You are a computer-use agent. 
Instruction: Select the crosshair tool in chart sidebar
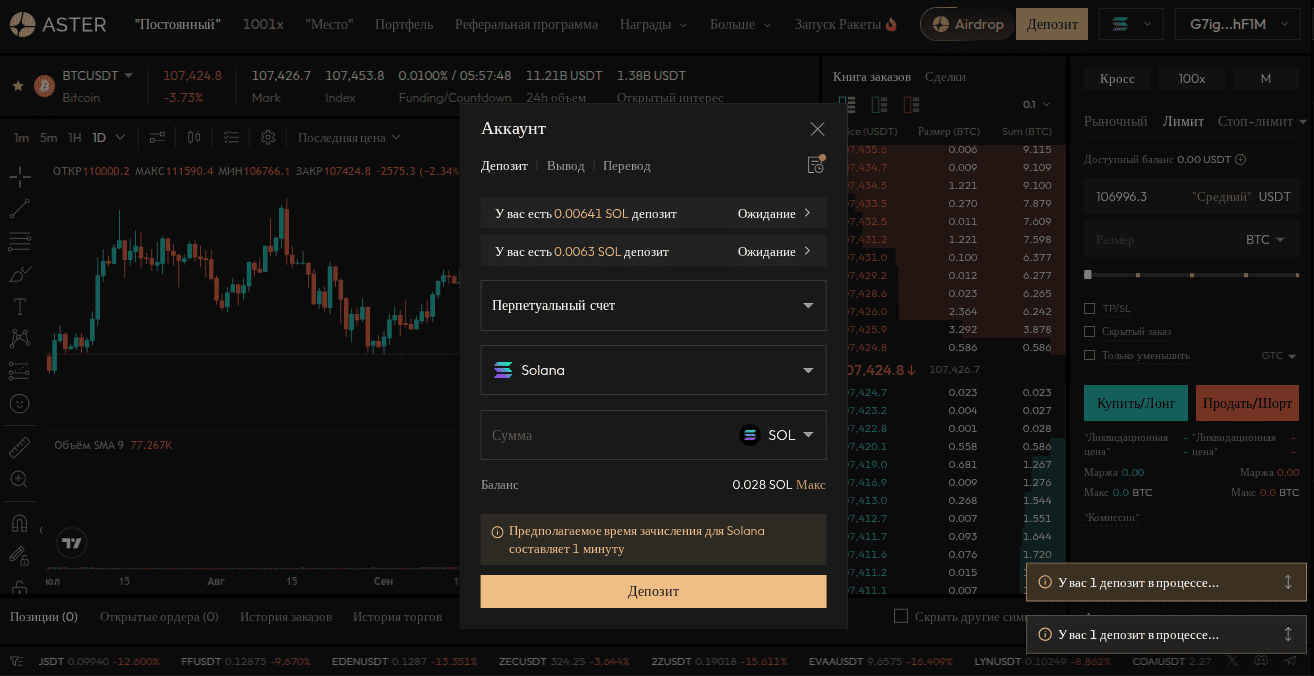(x=19, y=177)
